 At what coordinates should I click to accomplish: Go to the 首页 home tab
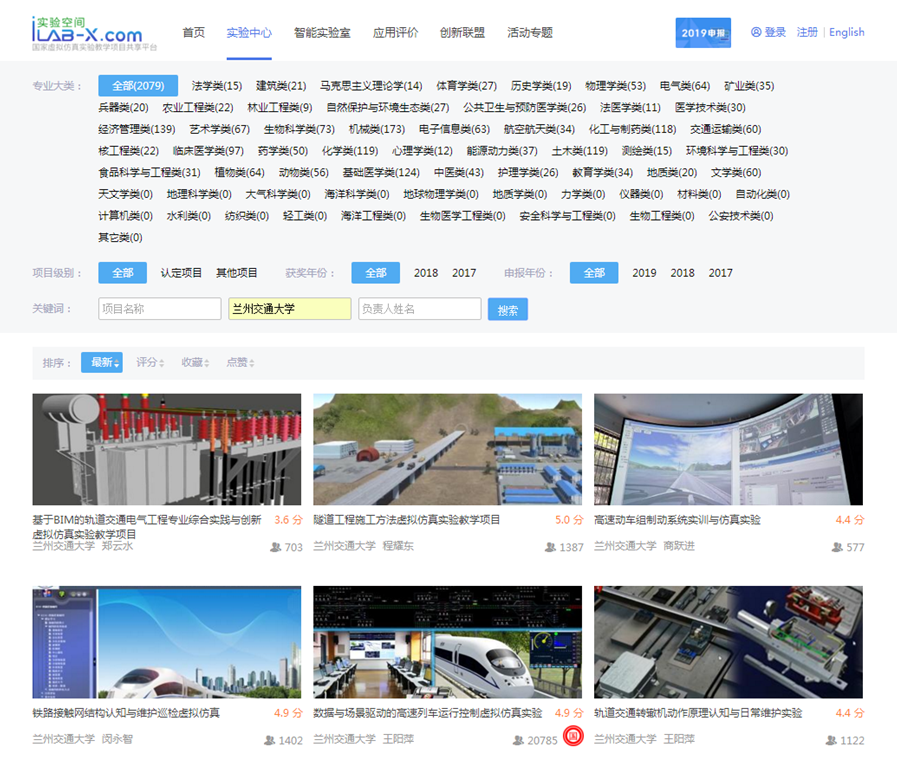pos(193,32)
